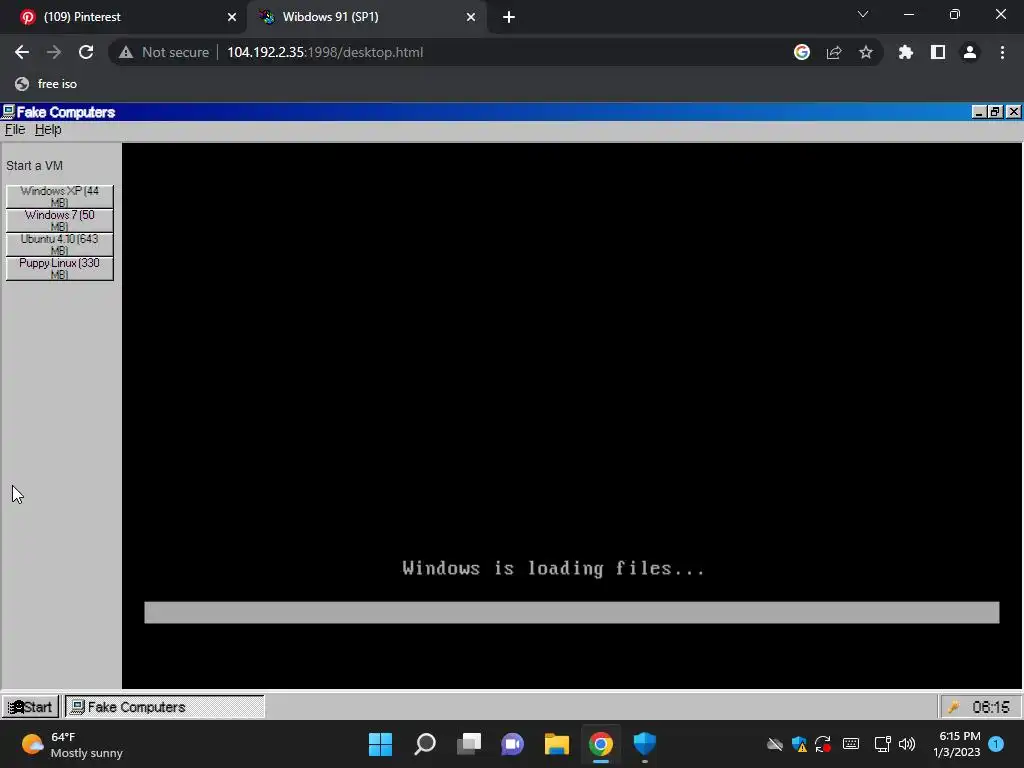Open notification badge
The height and width of the screenshot is (768, 1024).
tap(996, 744)
